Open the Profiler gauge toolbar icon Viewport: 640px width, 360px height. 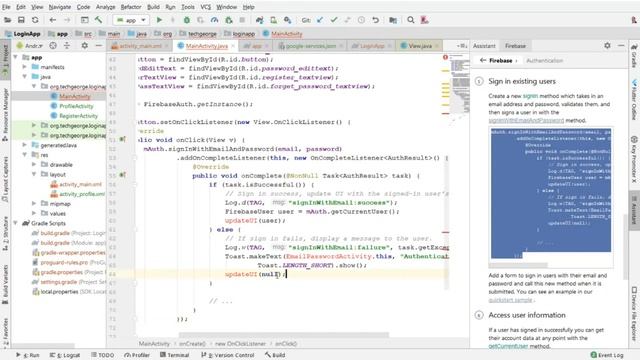214,20
